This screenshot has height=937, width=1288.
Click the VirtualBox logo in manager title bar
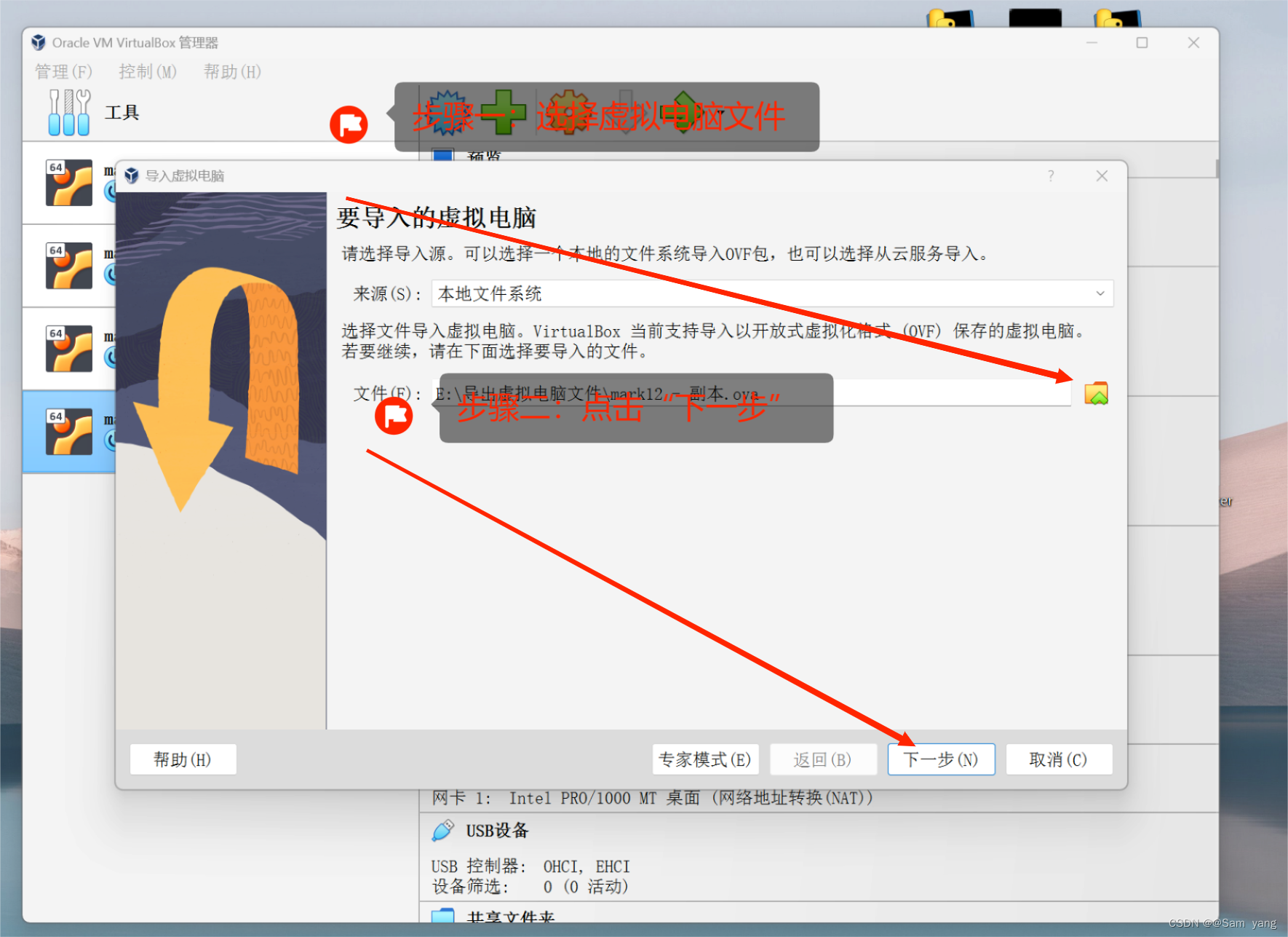coord(39,43)
